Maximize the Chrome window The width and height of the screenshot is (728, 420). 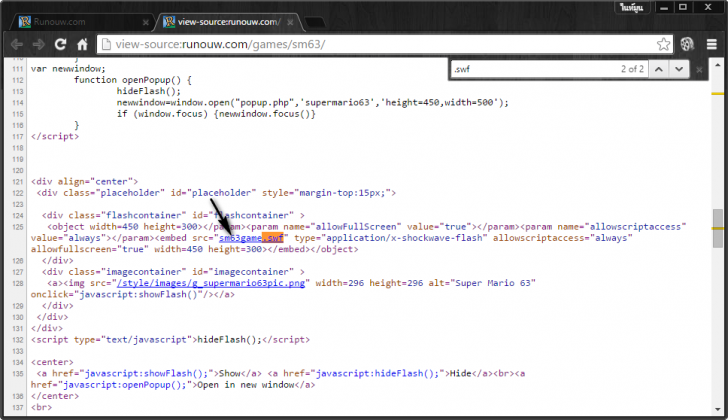(683, 7)
